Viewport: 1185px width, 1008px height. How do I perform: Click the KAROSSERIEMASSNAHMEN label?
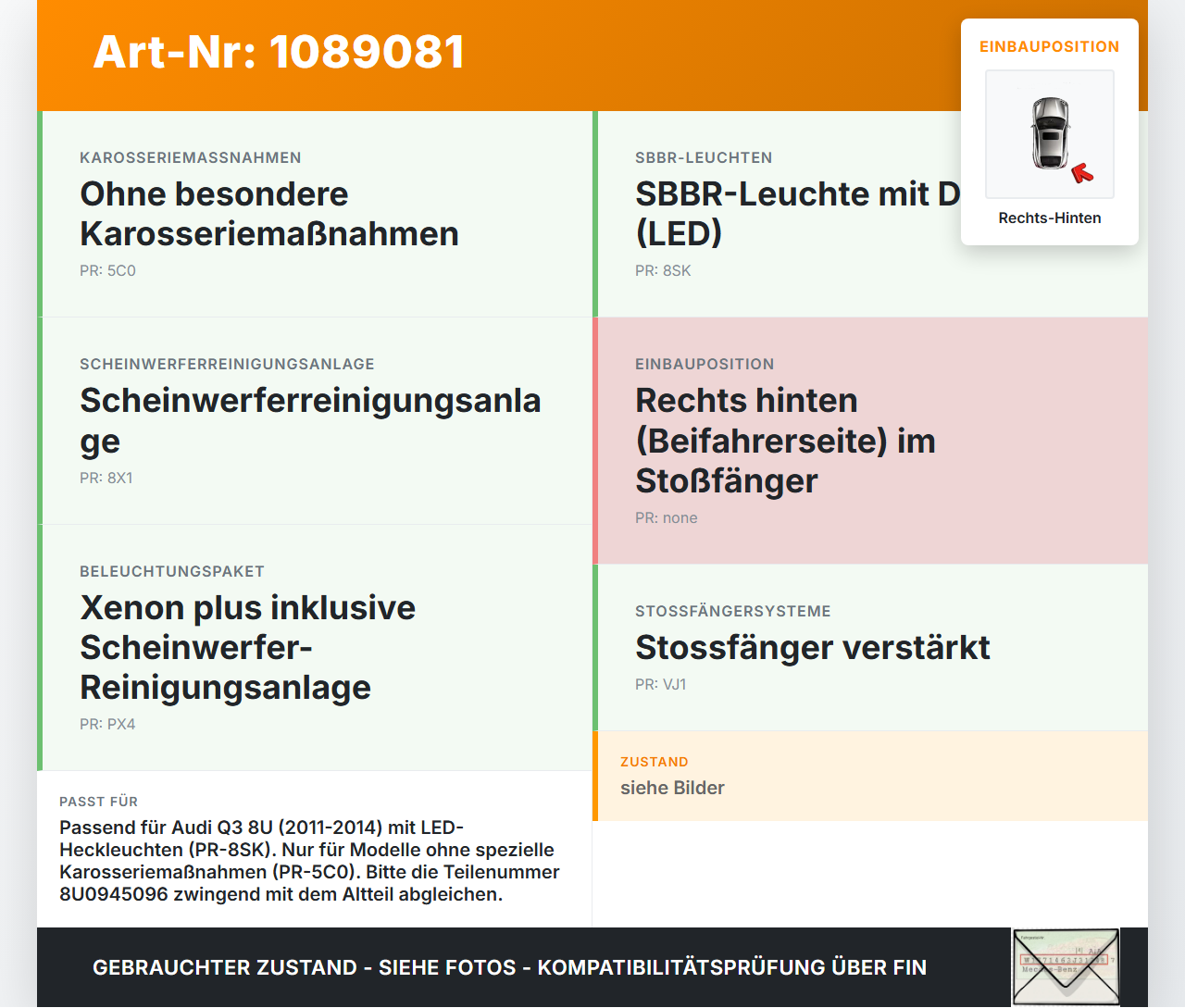tap(191, 157)
